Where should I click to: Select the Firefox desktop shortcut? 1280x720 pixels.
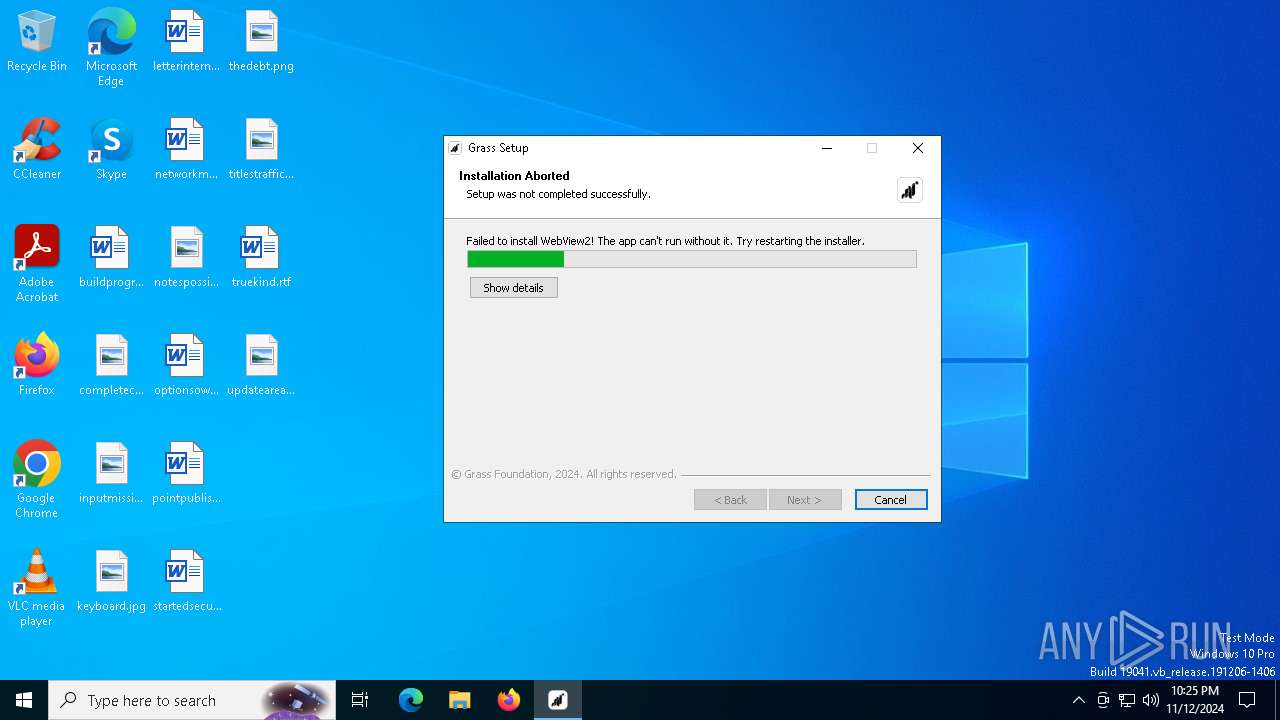(x=37, y=366)
